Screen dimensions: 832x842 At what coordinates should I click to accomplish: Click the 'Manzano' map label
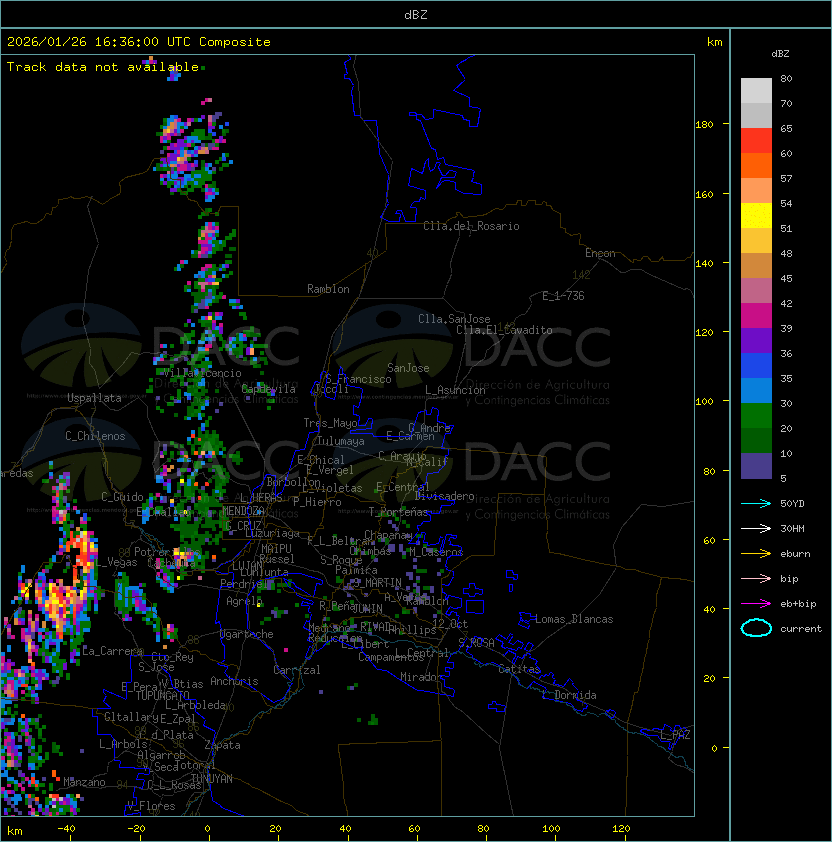[x=84, y=782]
